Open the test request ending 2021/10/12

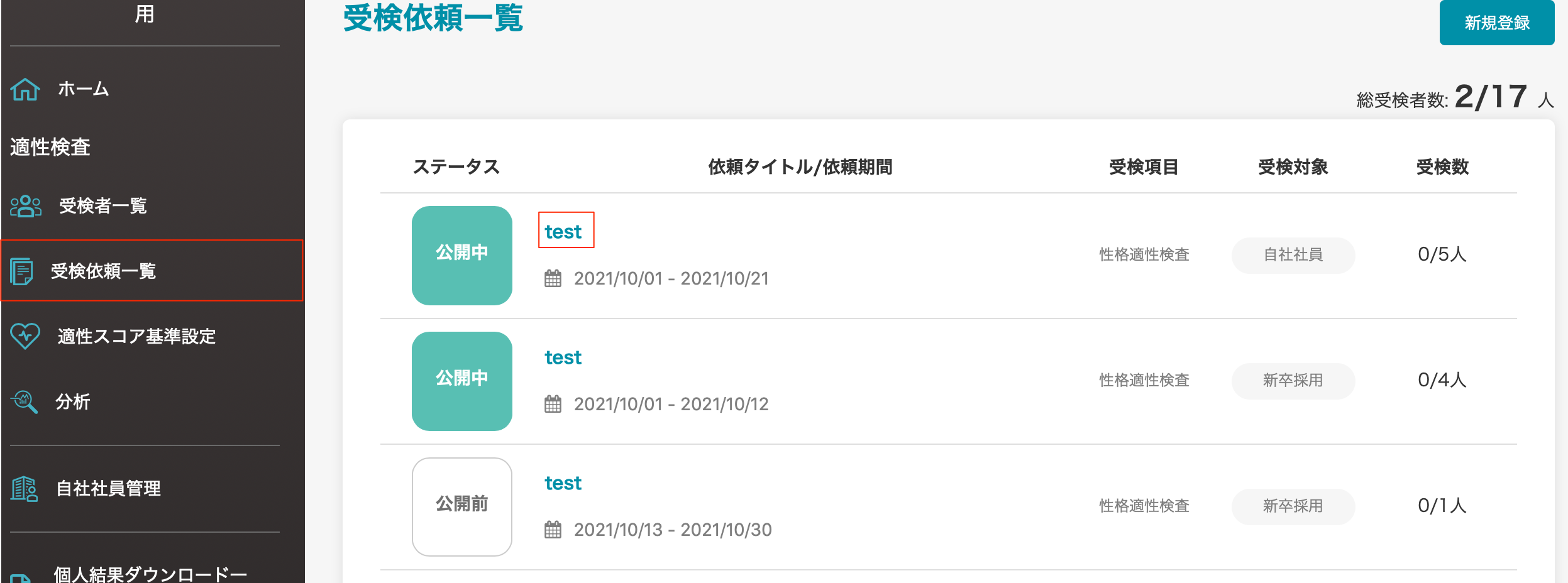point(563,357)
